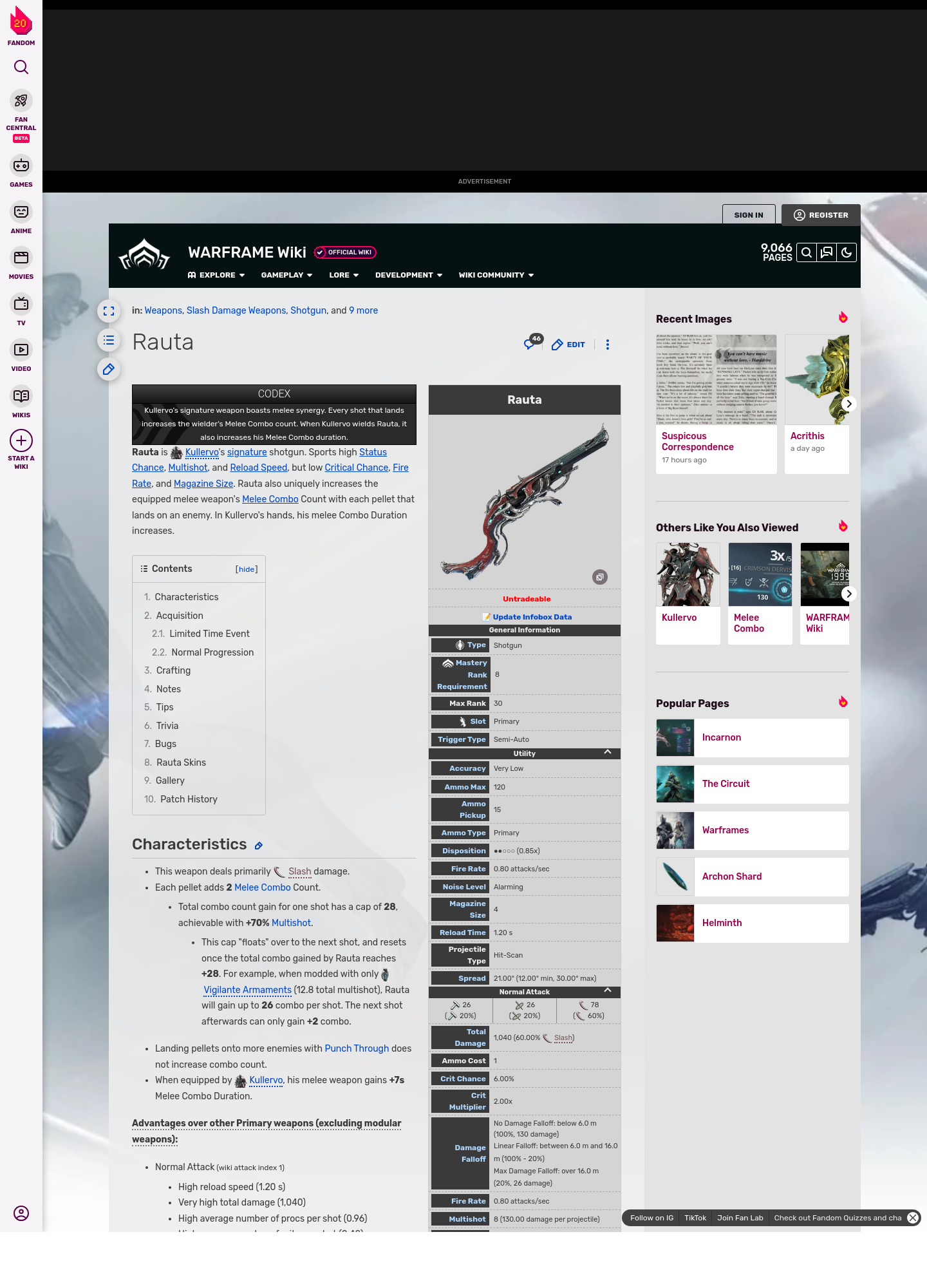Open the Suspicious Correspondence image card
Screen dimensions: 927x1288
(x=716, y=404)
